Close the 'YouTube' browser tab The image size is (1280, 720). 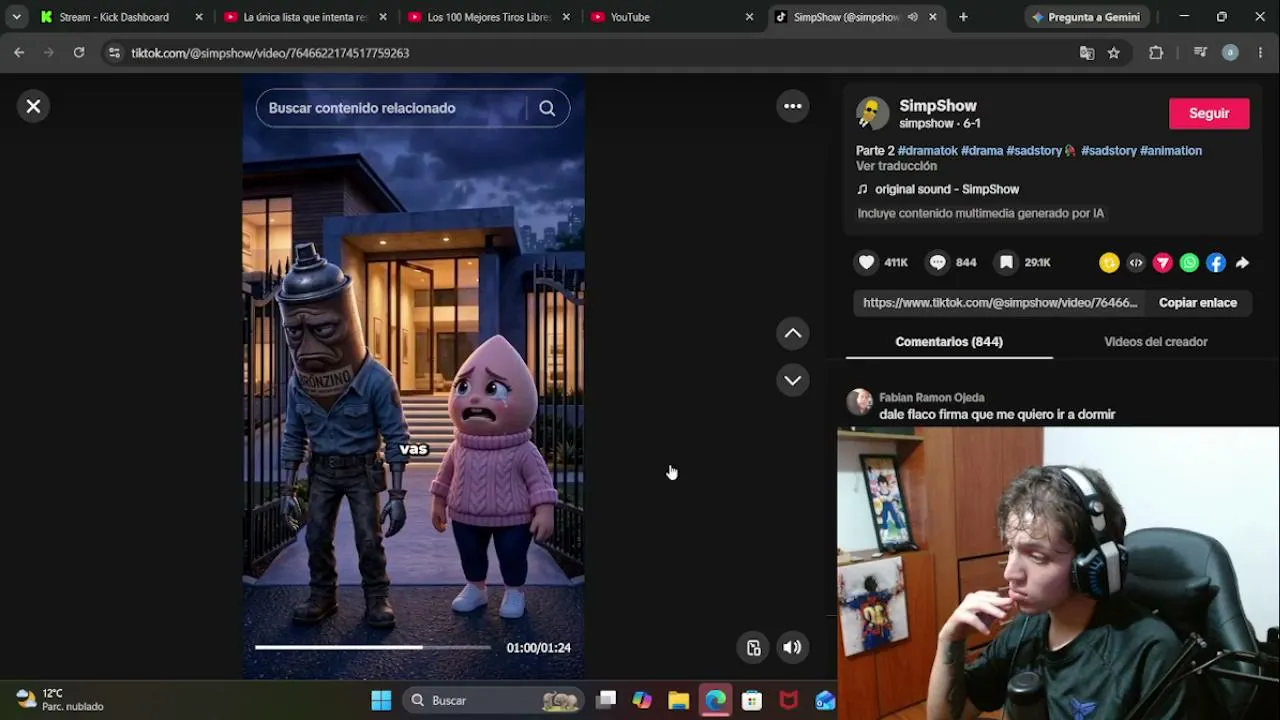coord(749,17)
